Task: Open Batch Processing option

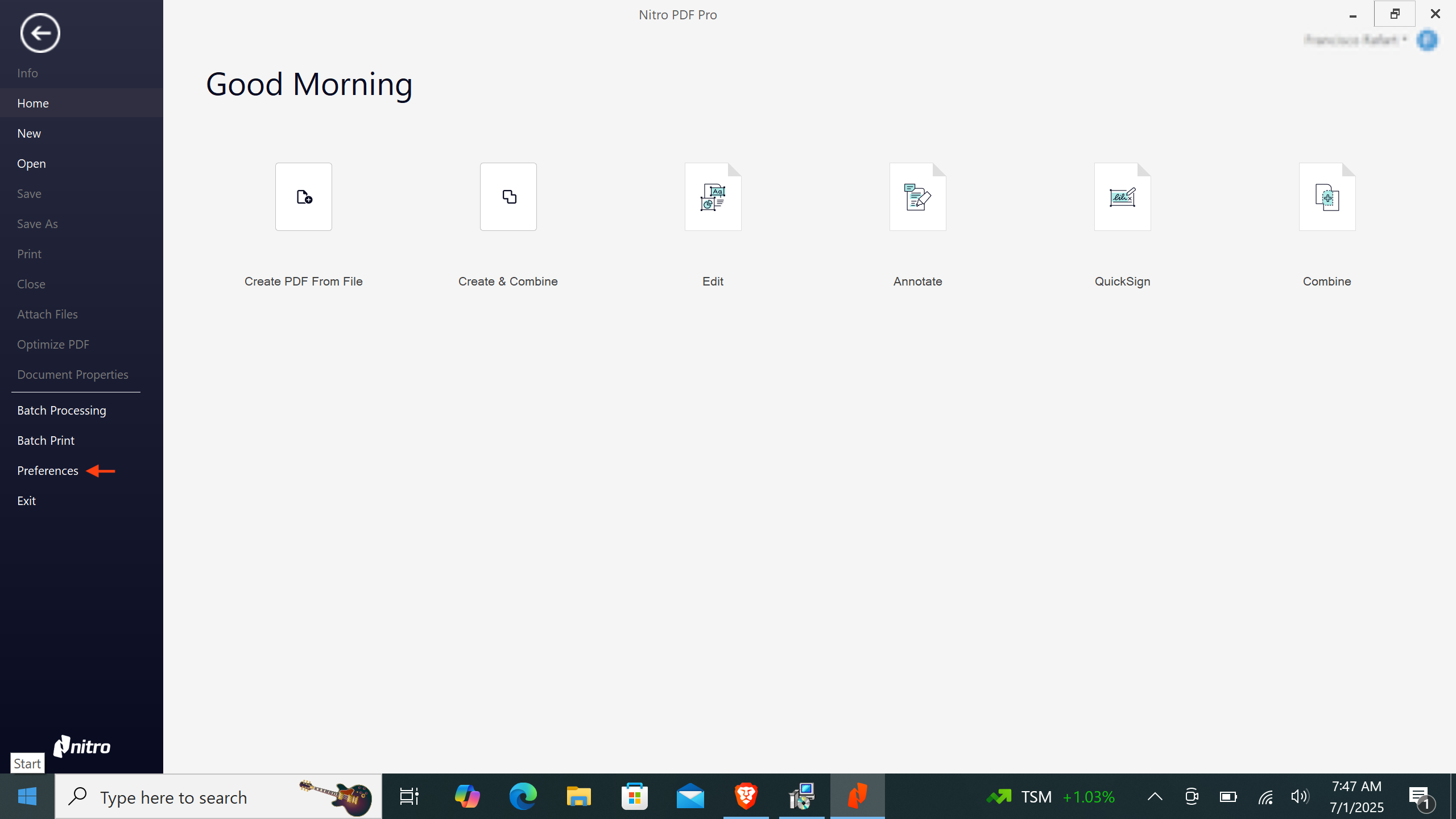Action: coord(61,410)
